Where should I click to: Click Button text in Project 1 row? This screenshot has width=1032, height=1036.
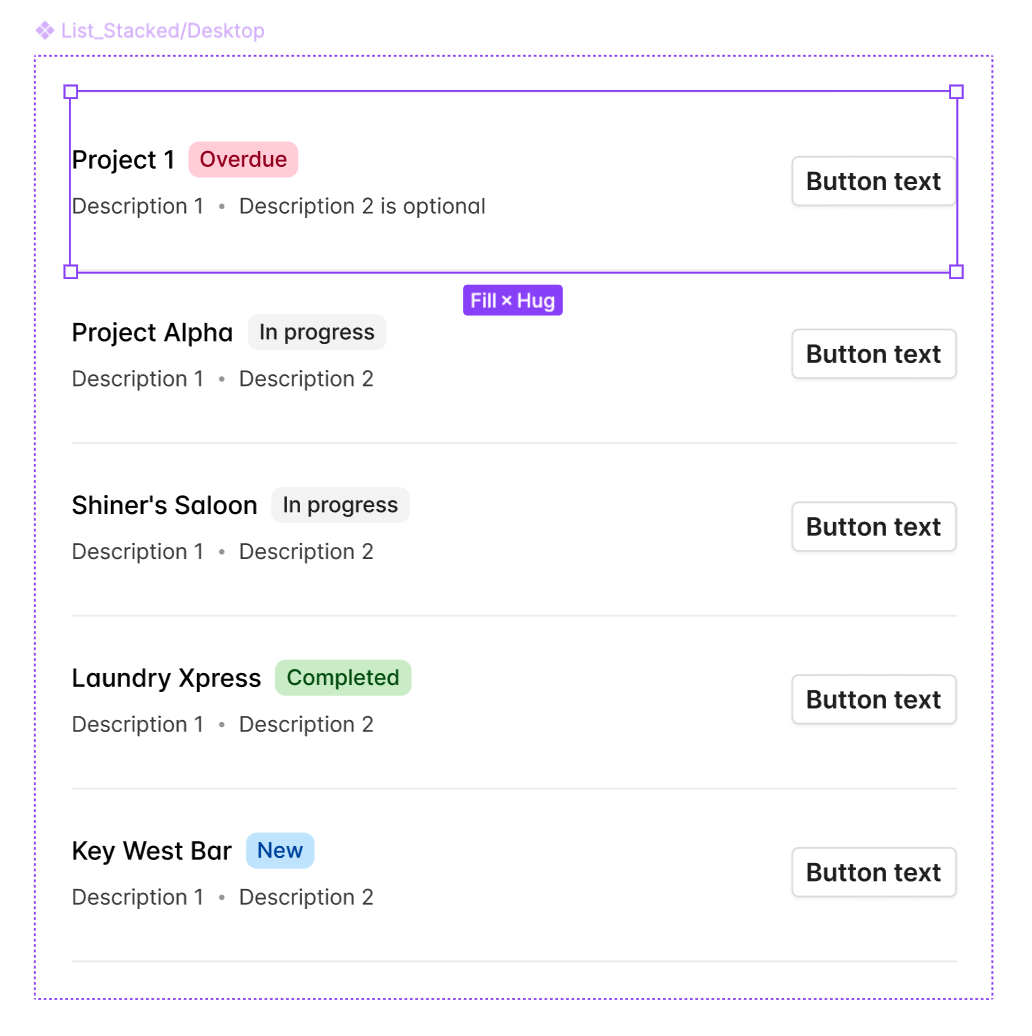[x=873, y=181]
